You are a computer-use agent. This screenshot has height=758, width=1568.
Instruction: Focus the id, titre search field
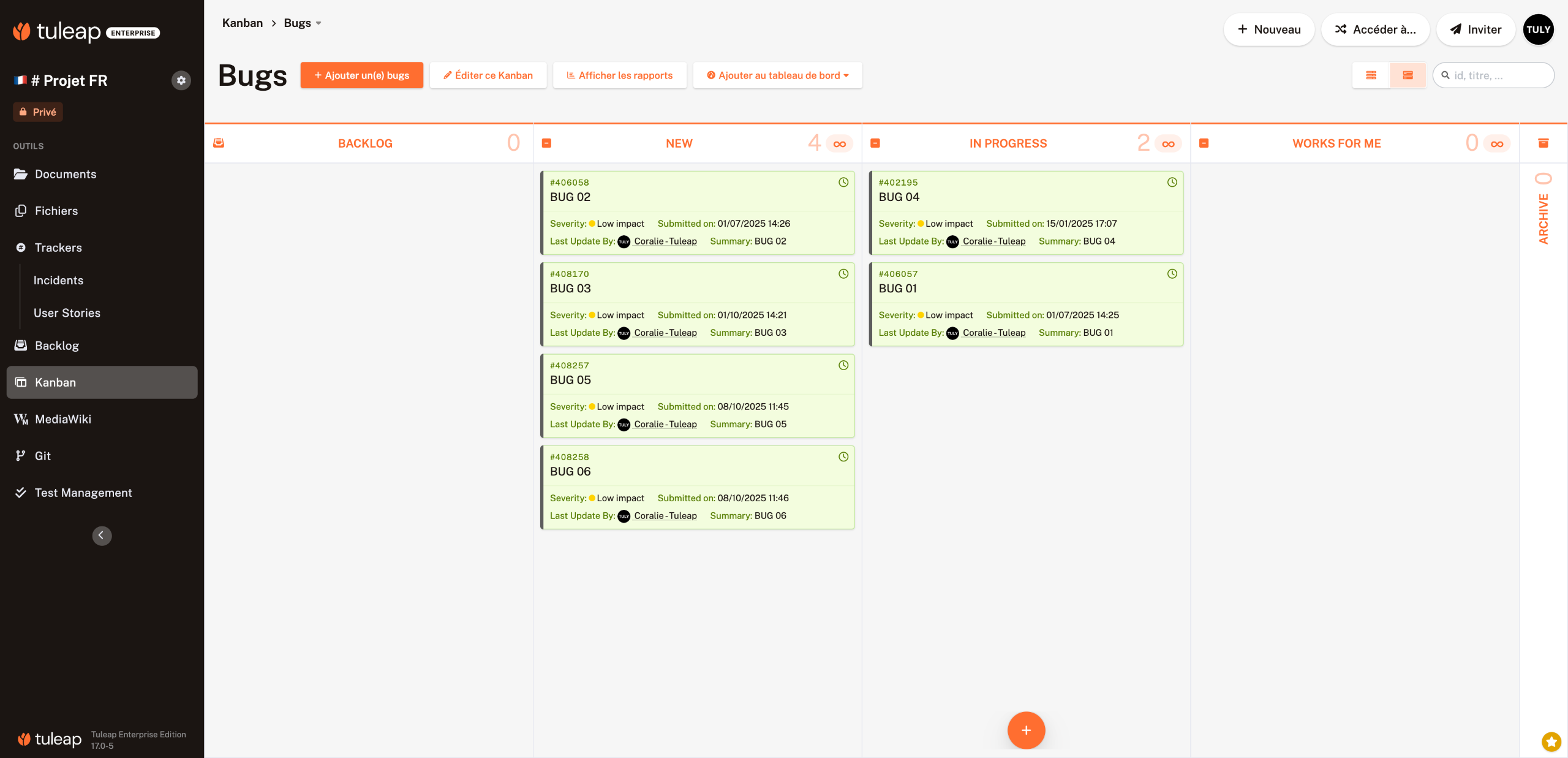1499,75
